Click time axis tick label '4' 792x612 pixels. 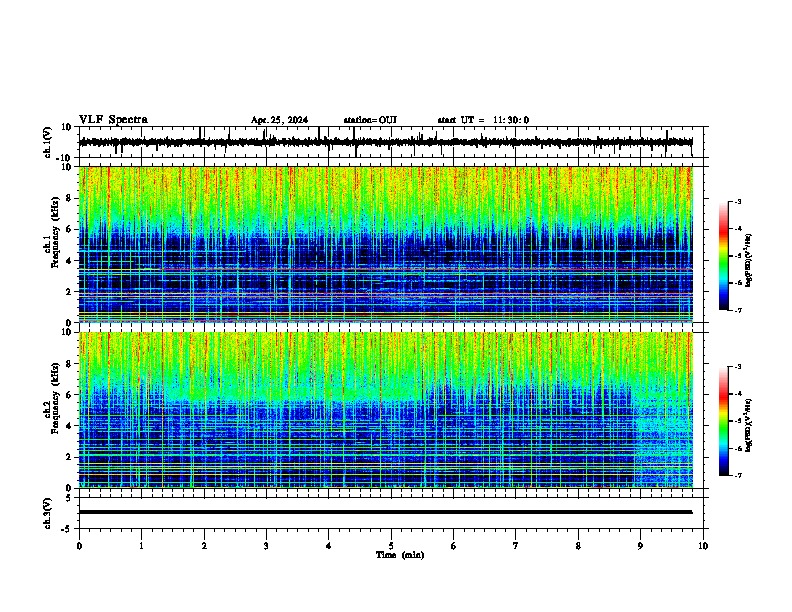coord(328,546)
